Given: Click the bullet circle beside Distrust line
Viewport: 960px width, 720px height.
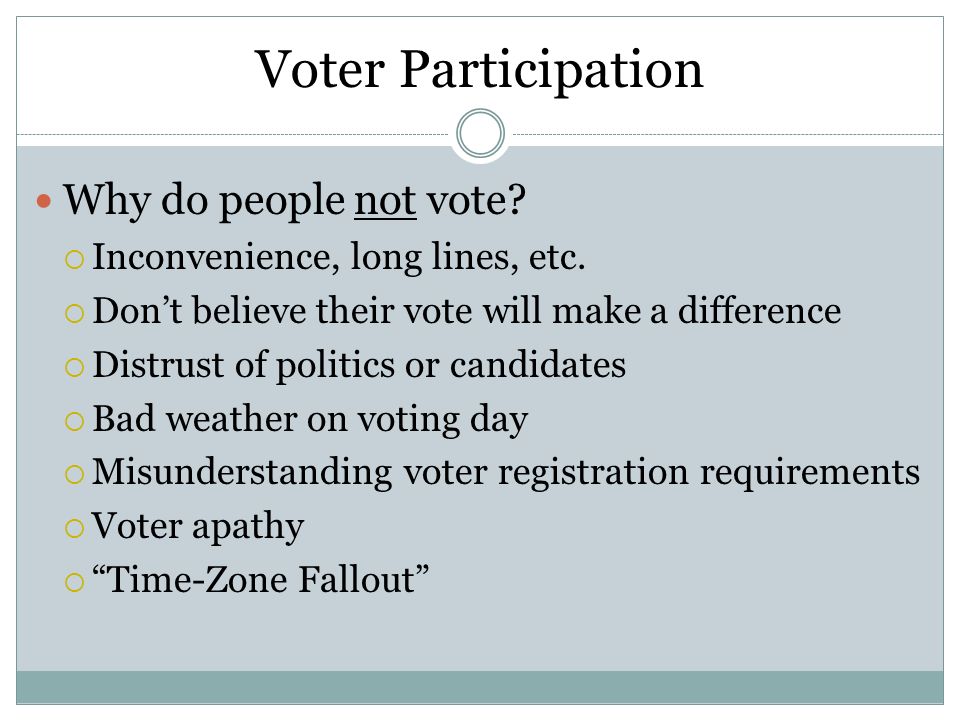Looking at the screenshot, I should pos(74,367).
